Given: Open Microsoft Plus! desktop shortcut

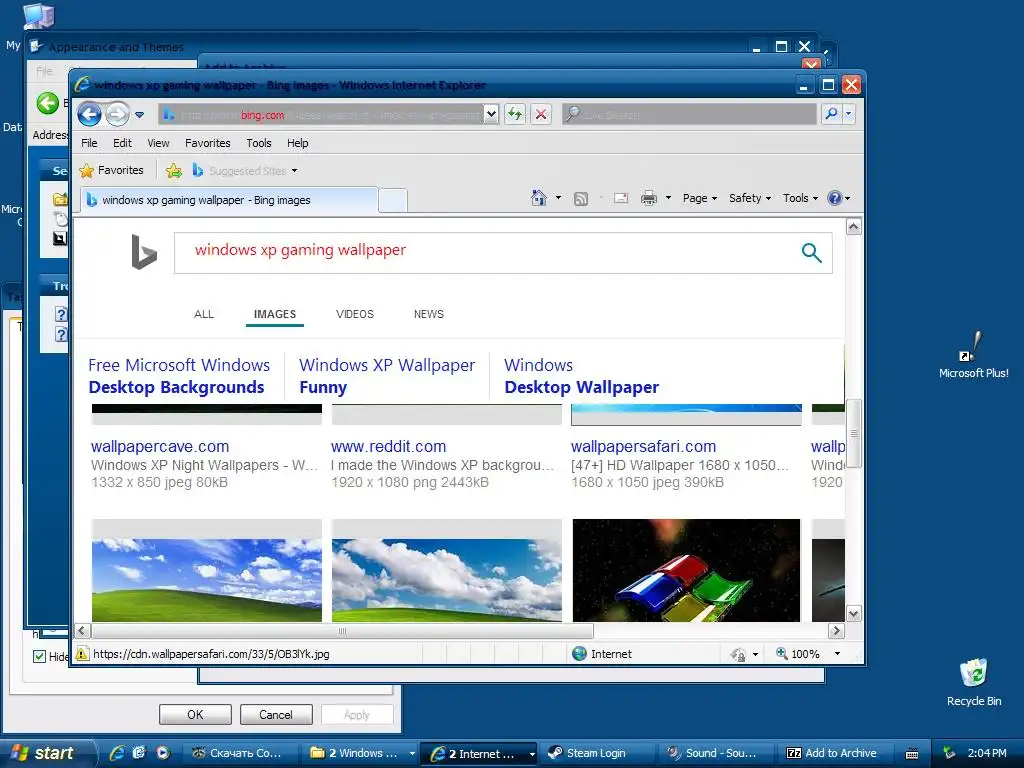Looking at the screenshot, I should tap(974, 355).
